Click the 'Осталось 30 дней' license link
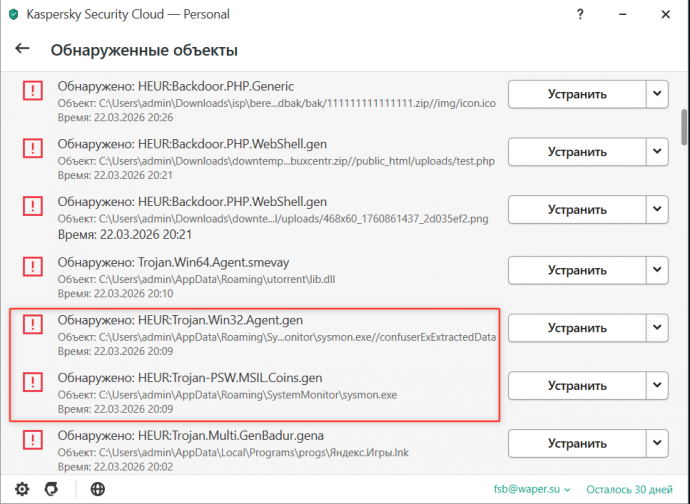This screenshot has height=504, width=690. 629,489
